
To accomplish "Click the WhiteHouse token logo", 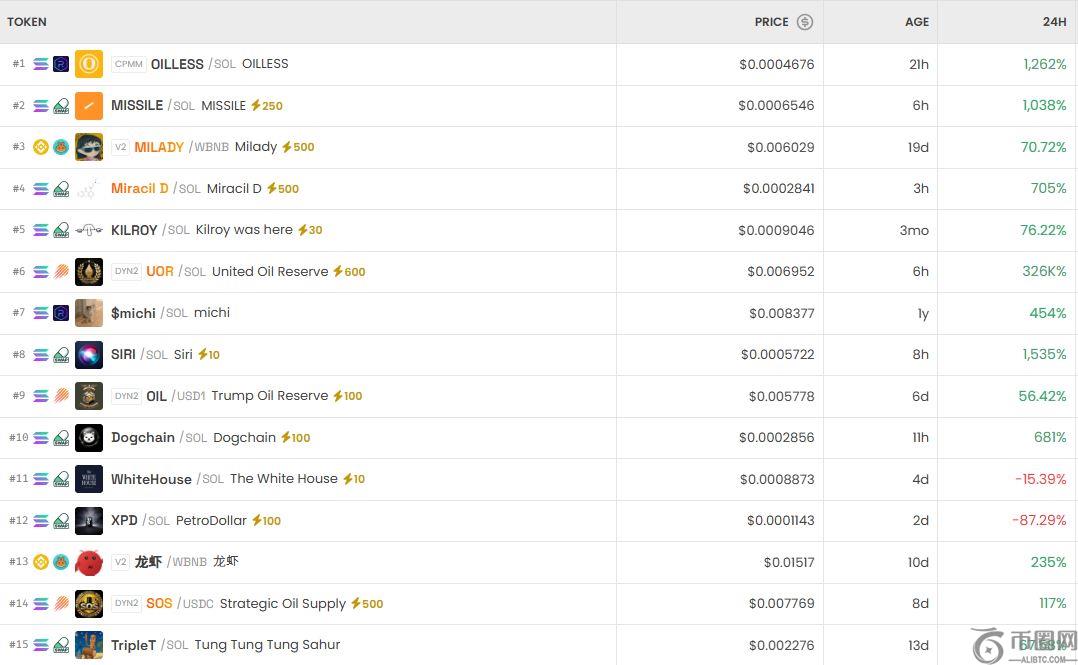I will pos(89,479).
